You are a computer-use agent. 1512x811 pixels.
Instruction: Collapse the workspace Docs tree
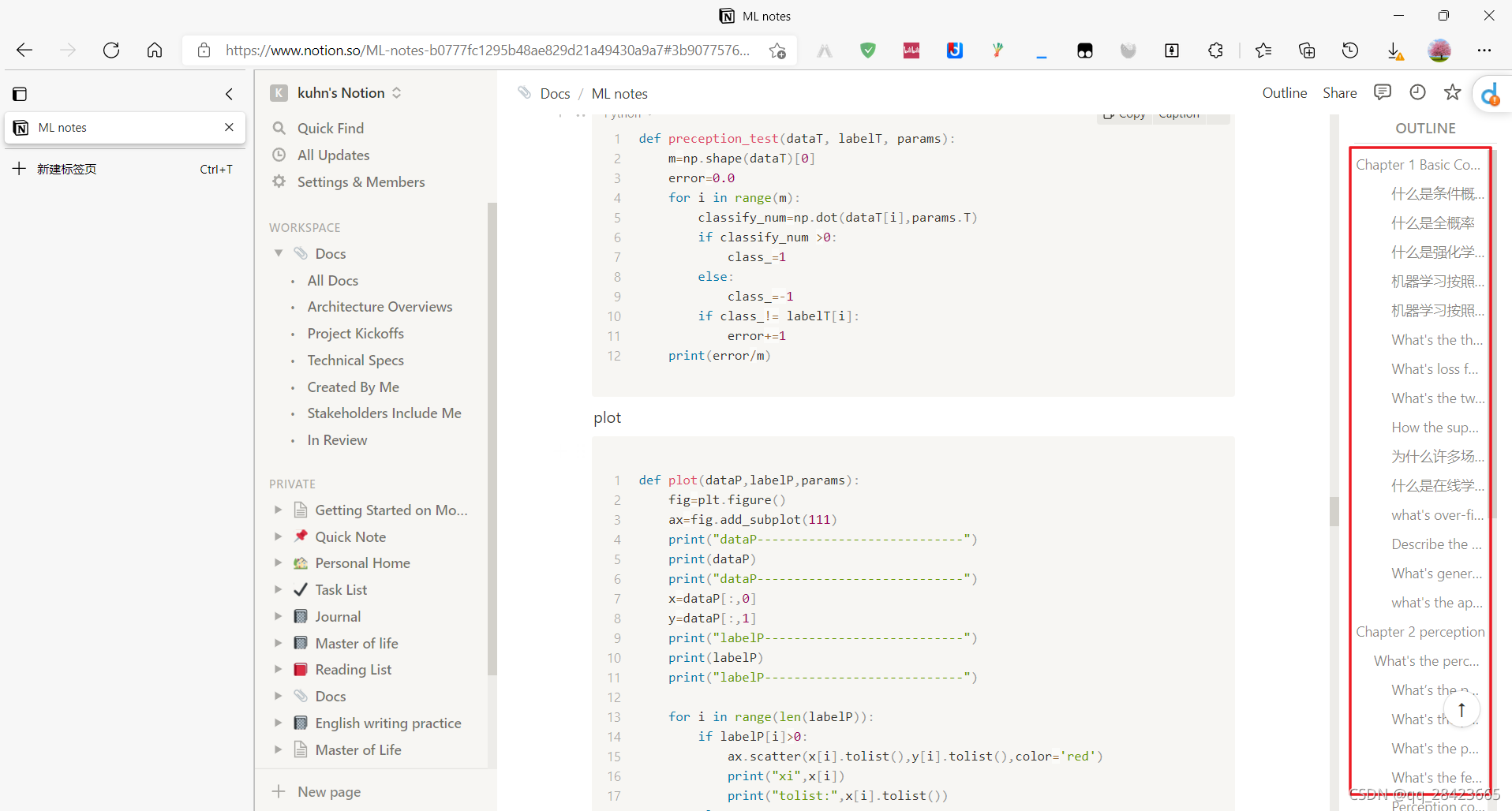click(x=279, y=253)
